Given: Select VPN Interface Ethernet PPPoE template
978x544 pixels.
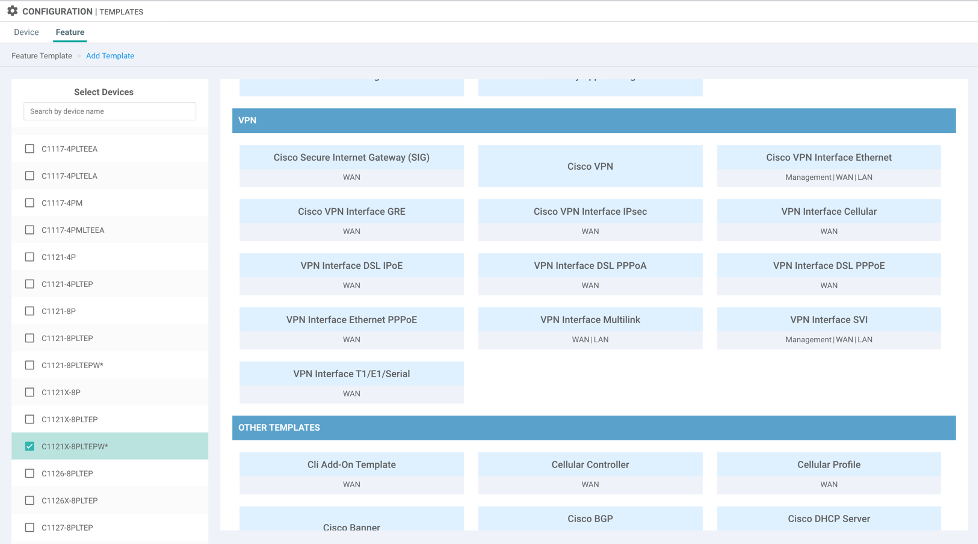Looking at the screenshot, I should (x=351, y=328).
